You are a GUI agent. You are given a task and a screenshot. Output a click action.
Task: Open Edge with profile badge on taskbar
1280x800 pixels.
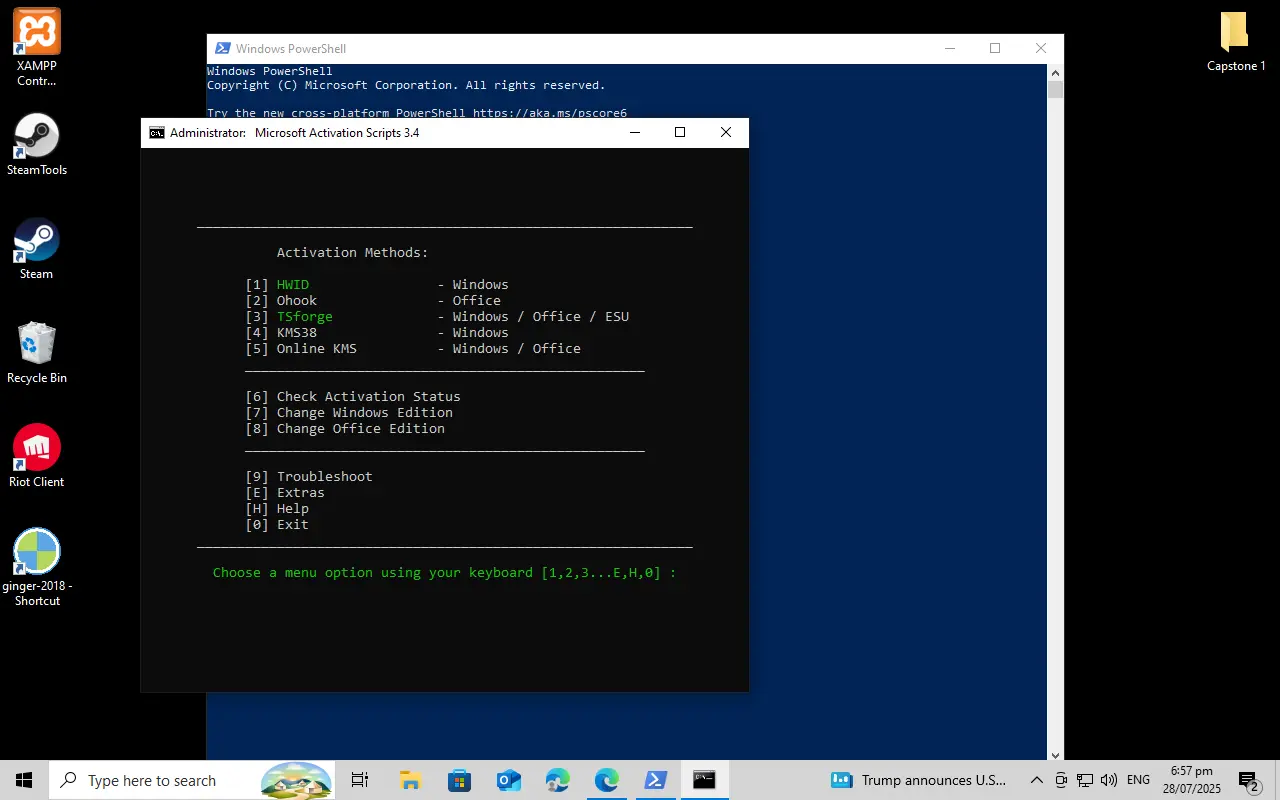click(x=557, y=780)
